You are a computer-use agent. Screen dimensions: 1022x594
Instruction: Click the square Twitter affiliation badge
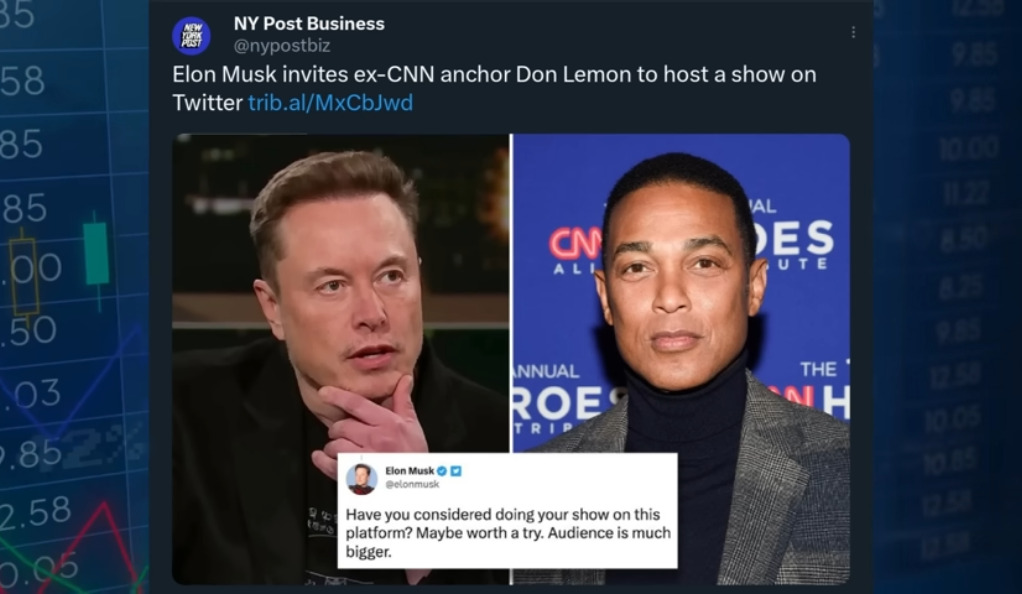coord(456,471)
